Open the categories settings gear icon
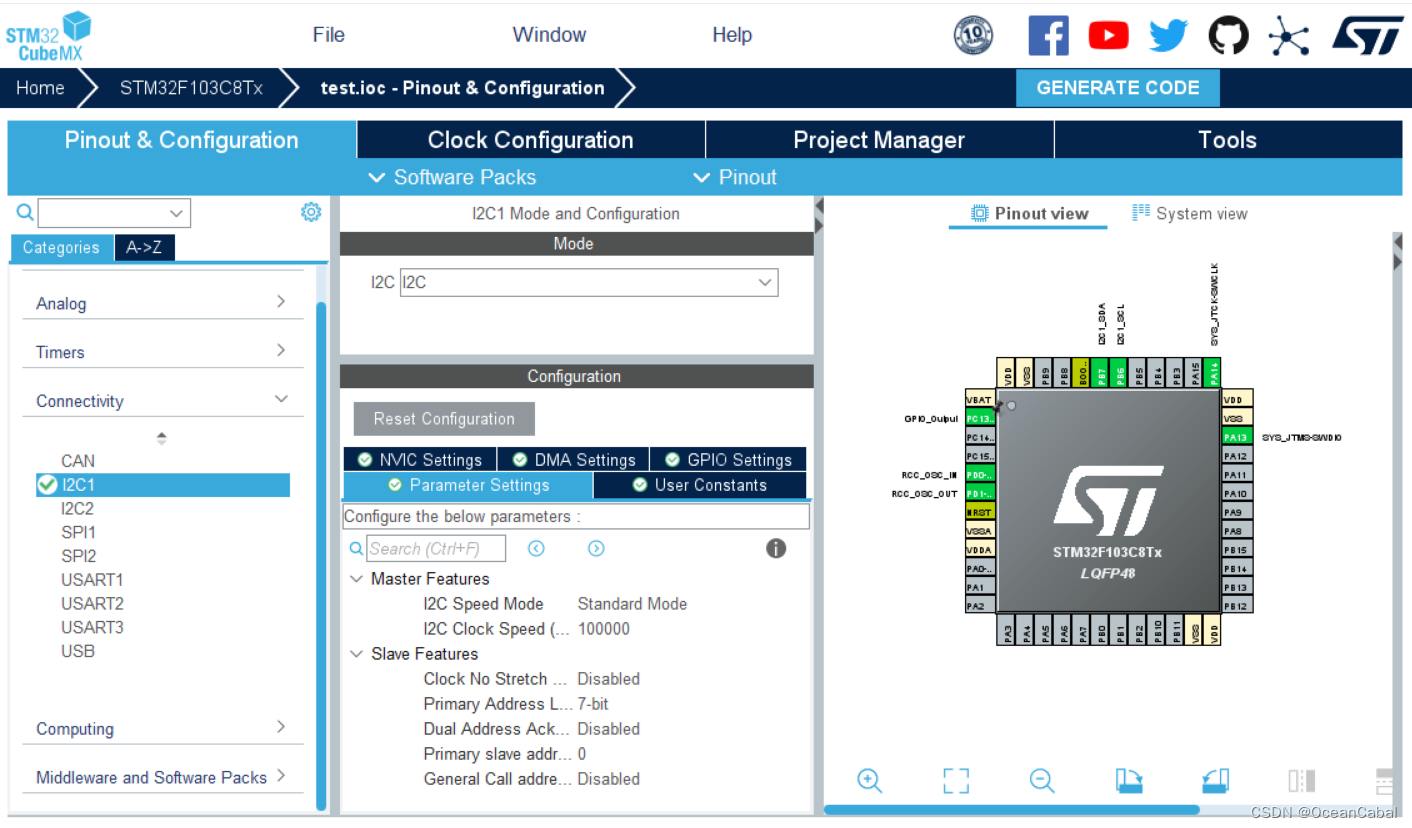 point(311,212)
